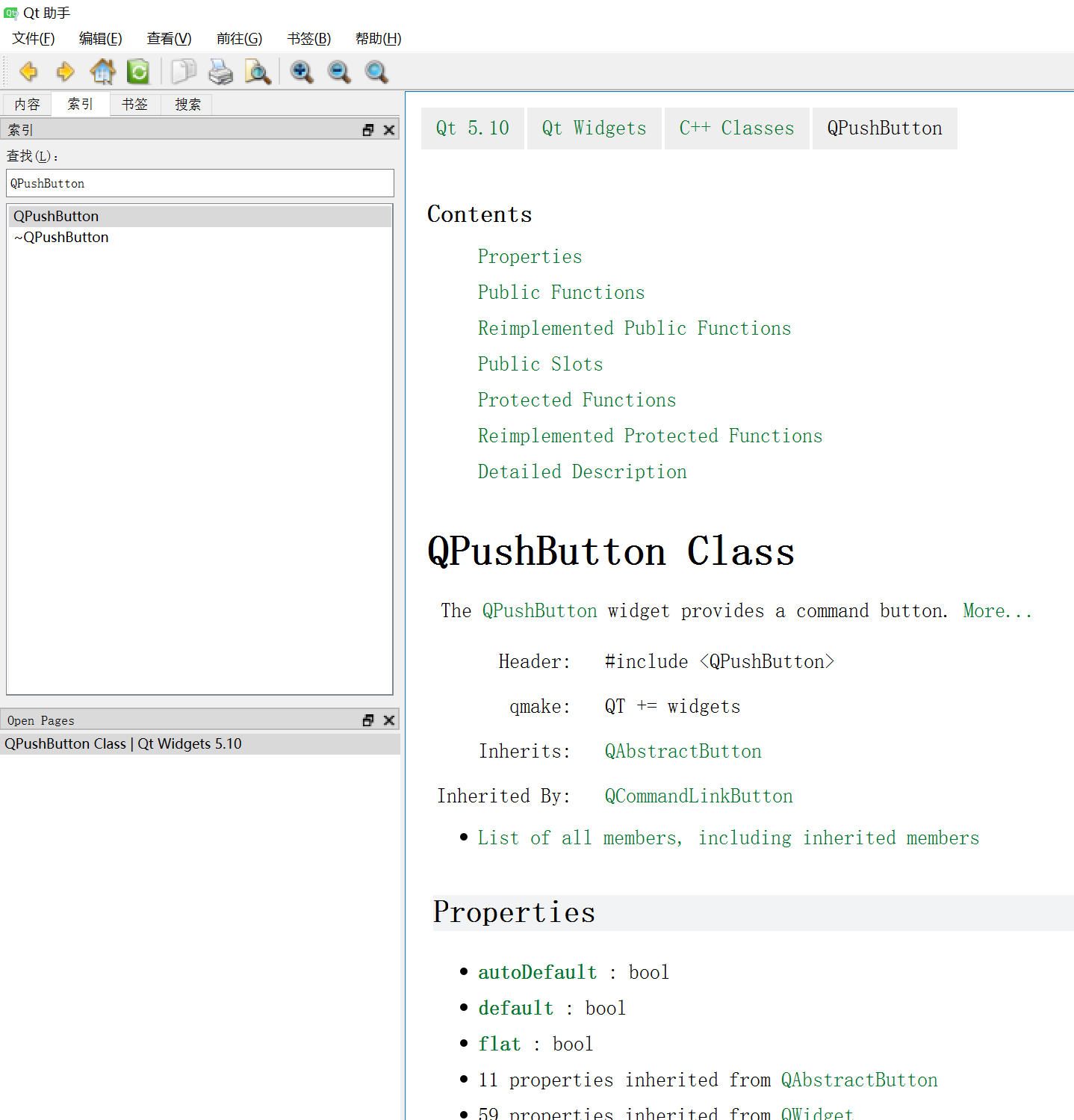Open the C++ Classes breadcrumb link
1074x1120 pixels.
[x=737, y=129]
